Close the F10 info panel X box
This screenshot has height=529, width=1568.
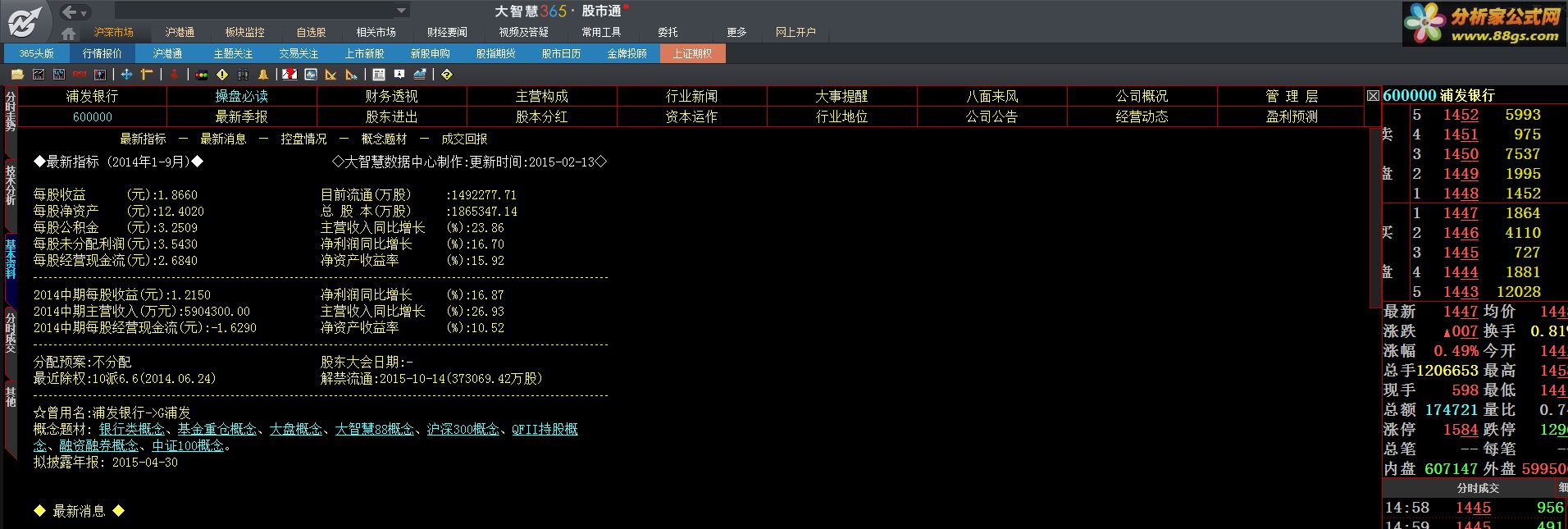[1373, 96]
